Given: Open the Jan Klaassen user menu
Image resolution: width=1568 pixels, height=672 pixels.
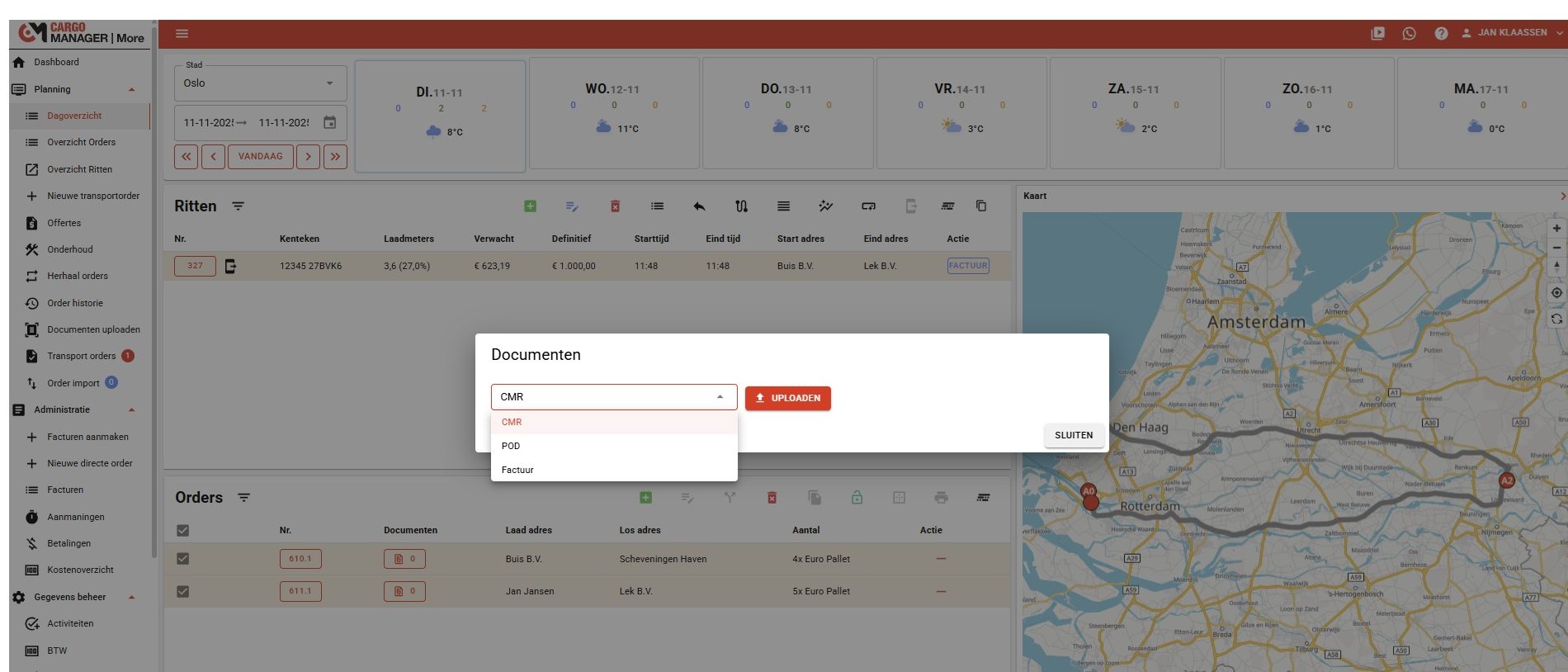Looking at the screenshot, I should click(1512, 33).
